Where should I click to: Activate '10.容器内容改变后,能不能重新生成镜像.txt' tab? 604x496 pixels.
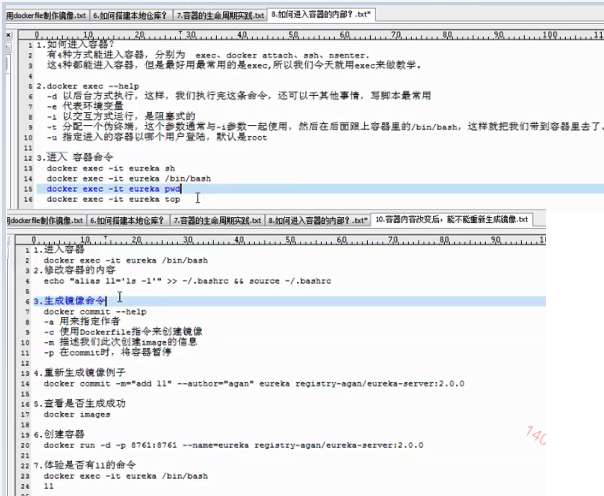(452, 220)
